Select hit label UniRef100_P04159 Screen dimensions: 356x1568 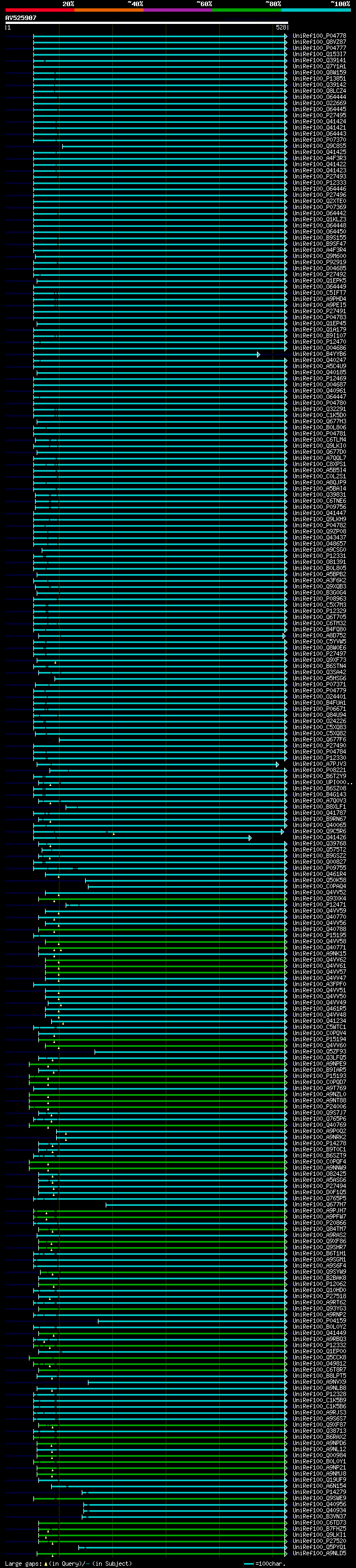(319, 1320)
